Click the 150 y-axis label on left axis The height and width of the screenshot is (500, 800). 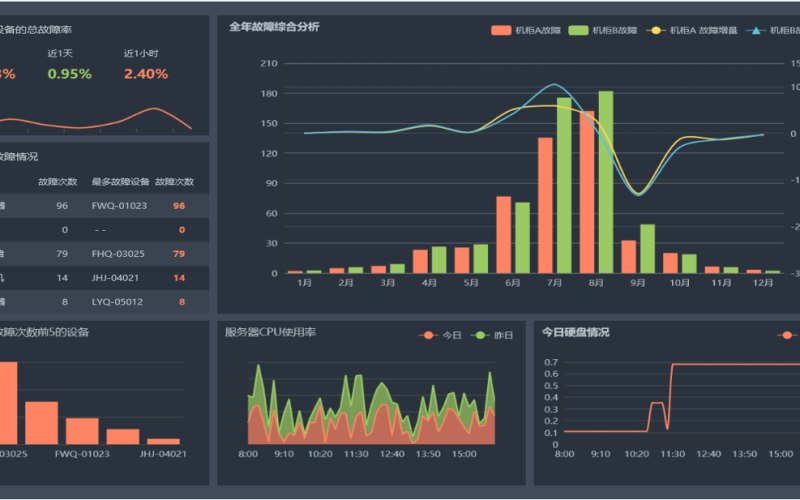click(x=269, y=123)
